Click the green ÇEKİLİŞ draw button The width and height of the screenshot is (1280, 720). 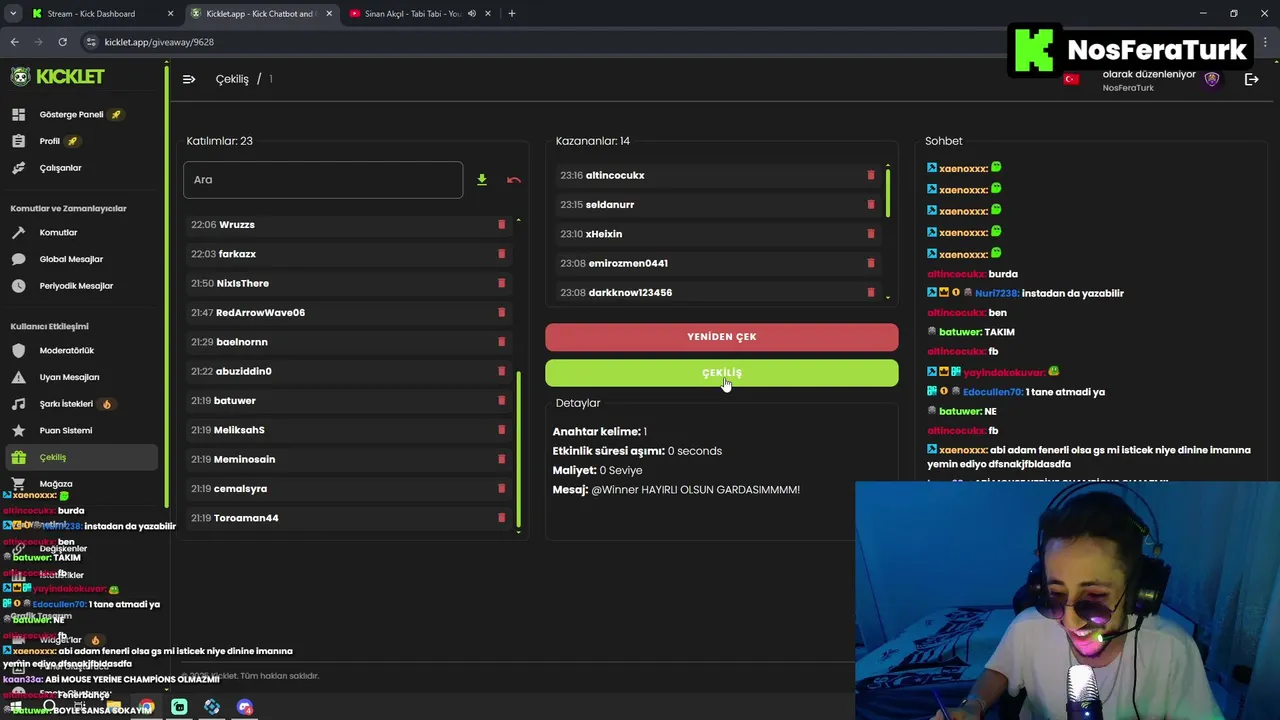click(722, 373)
